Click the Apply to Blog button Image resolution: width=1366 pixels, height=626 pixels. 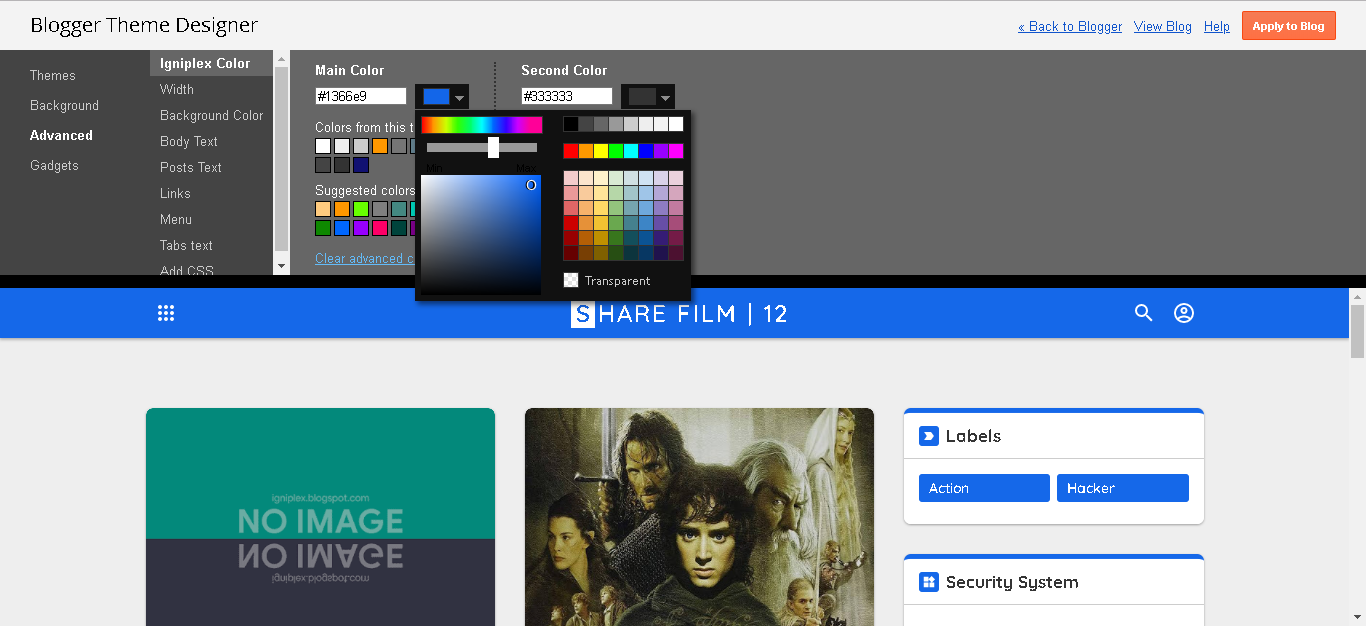click(x=1289, y=26)
